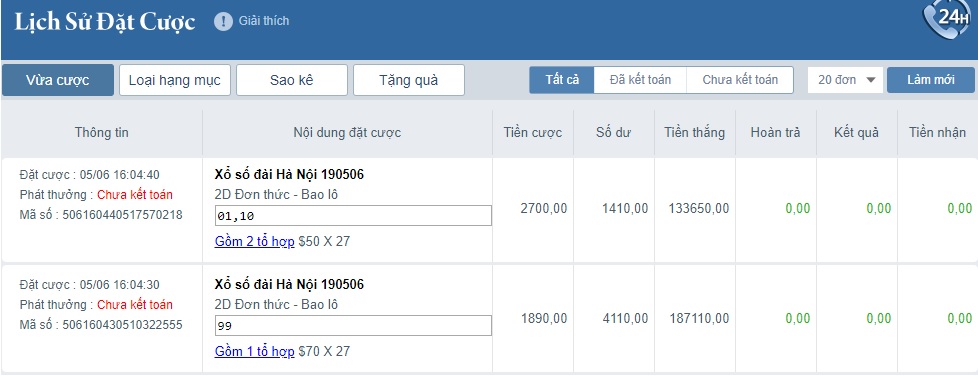
Task: Filter by Chưa kết toán
Action: coord(740,80)
